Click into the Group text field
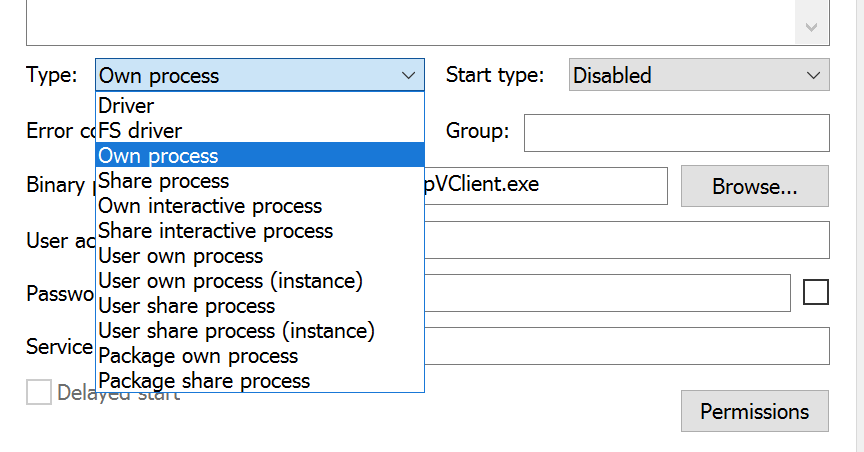Screen dimensions: 864x452 (676, 132)
